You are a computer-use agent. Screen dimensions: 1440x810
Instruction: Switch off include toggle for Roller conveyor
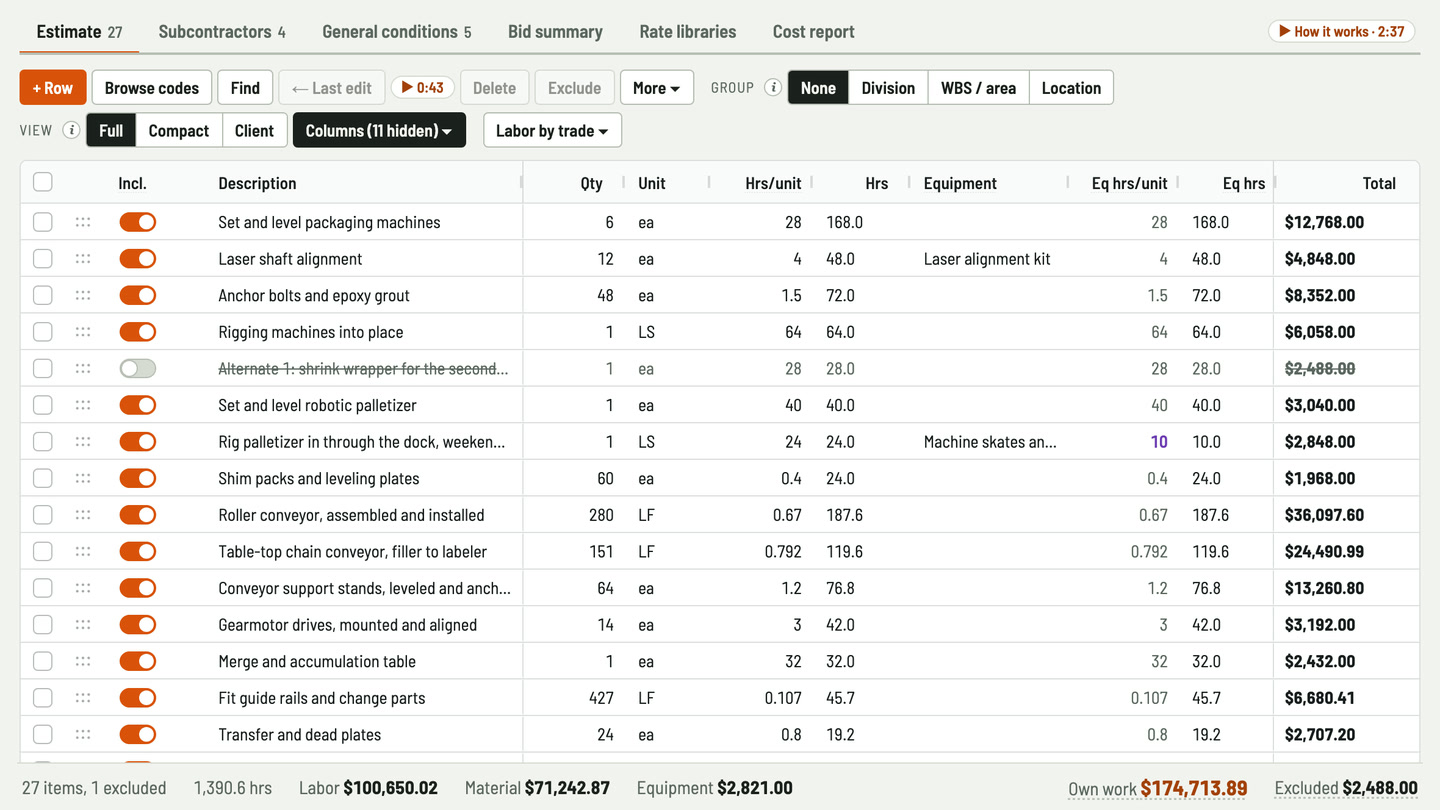click(138, 515)
